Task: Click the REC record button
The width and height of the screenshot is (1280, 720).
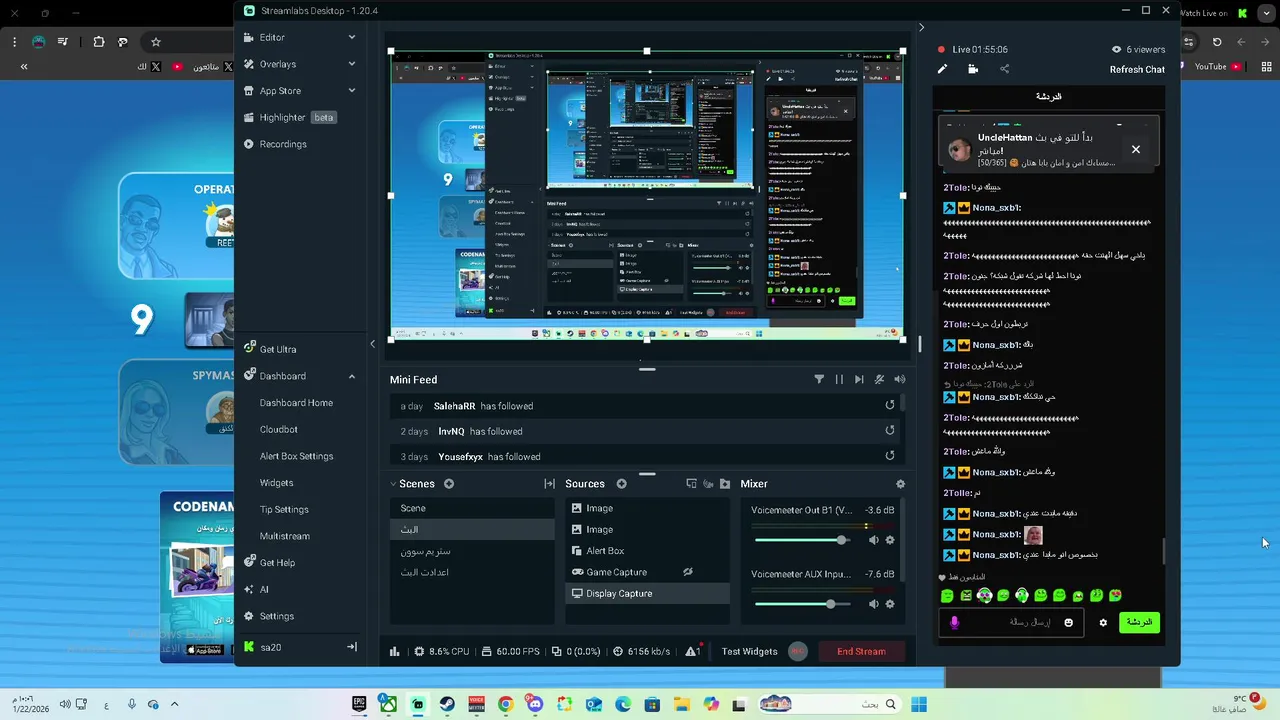Action: pyautogui.click(x=798, y=651)
